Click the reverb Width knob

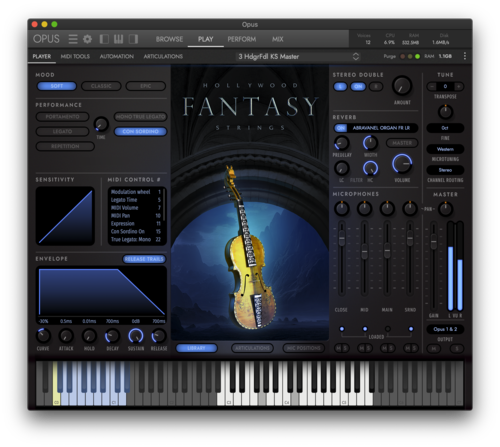tap(370, 143)
